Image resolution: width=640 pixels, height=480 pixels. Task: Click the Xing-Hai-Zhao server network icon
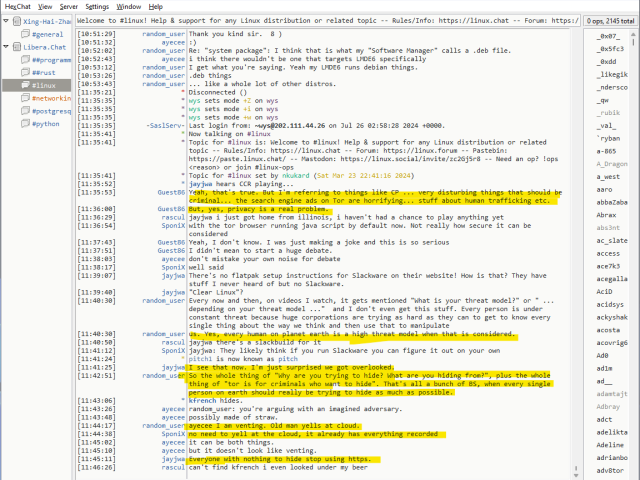pyautogui.click(x=16, y=20)
